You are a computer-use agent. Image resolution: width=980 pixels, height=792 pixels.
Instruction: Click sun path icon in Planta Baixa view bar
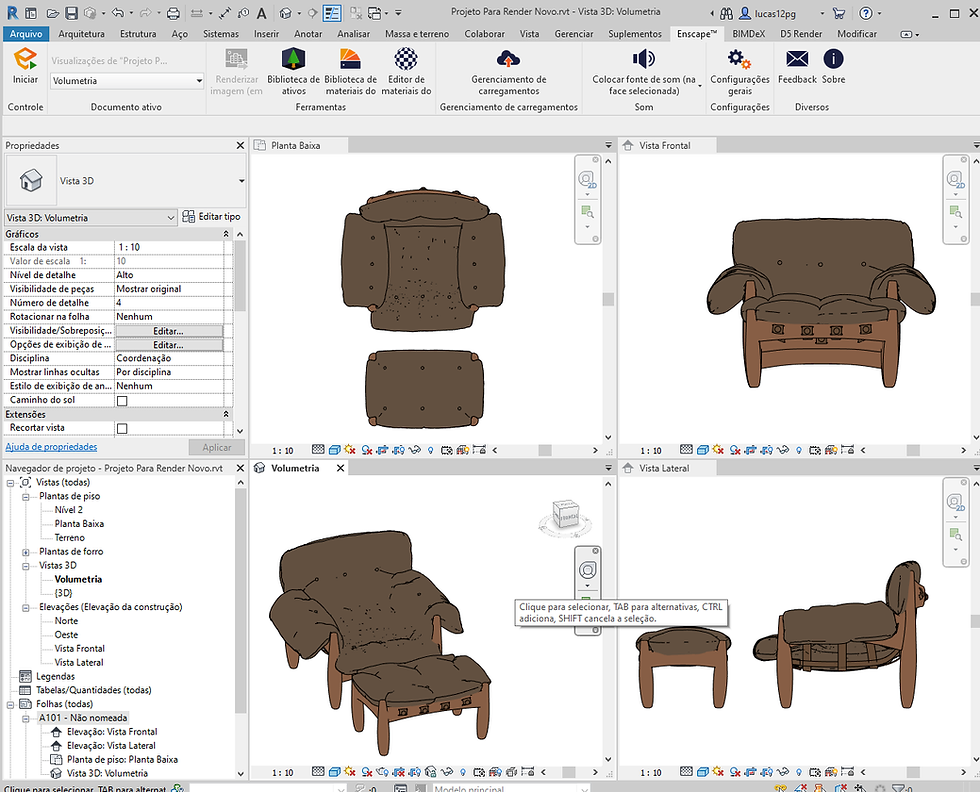349,449
